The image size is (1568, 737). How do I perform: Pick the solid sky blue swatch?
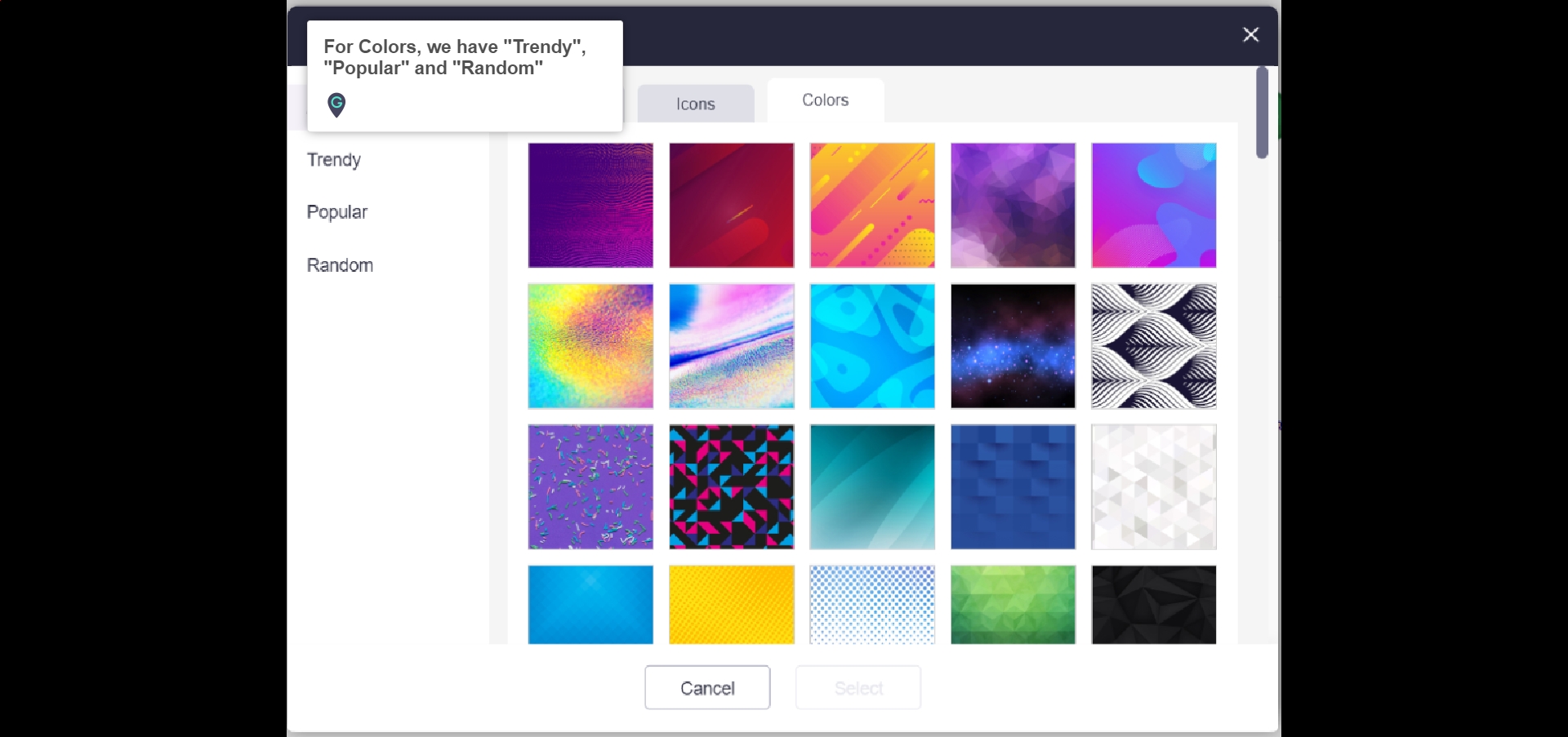(x=590, y=605)
